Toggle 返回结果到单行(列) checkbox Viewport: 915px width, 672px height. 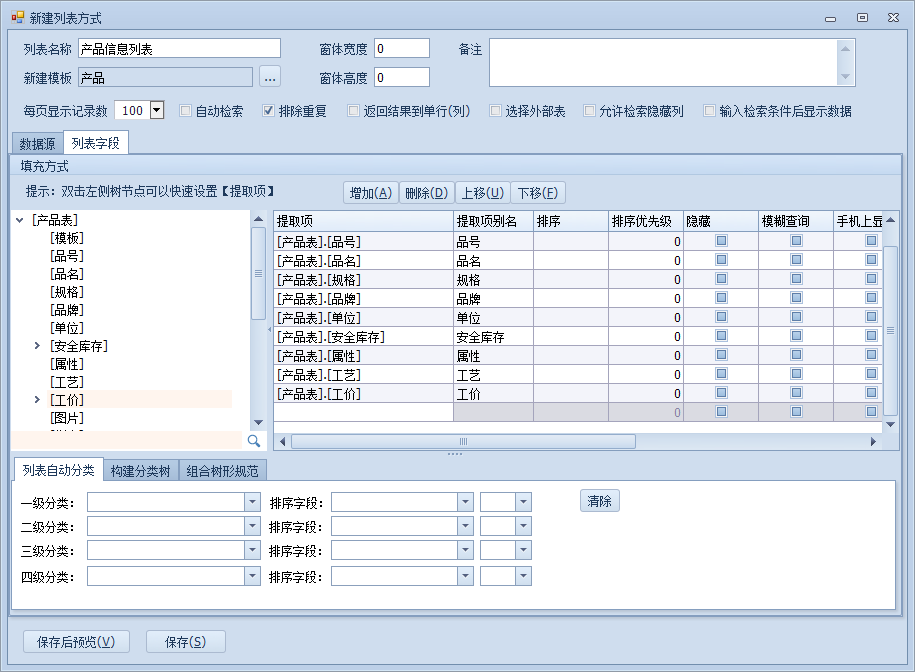click(353, 111)
